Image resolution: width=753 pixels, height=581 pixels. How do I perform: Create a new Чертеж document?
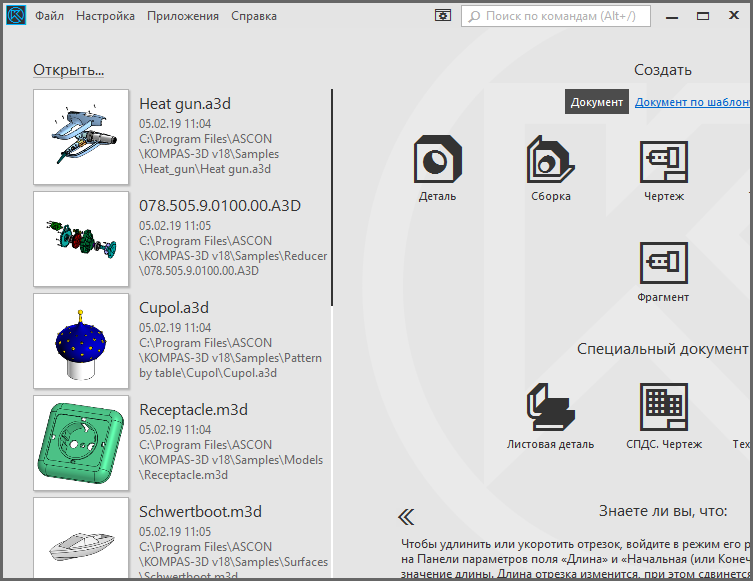coord(664,170)
